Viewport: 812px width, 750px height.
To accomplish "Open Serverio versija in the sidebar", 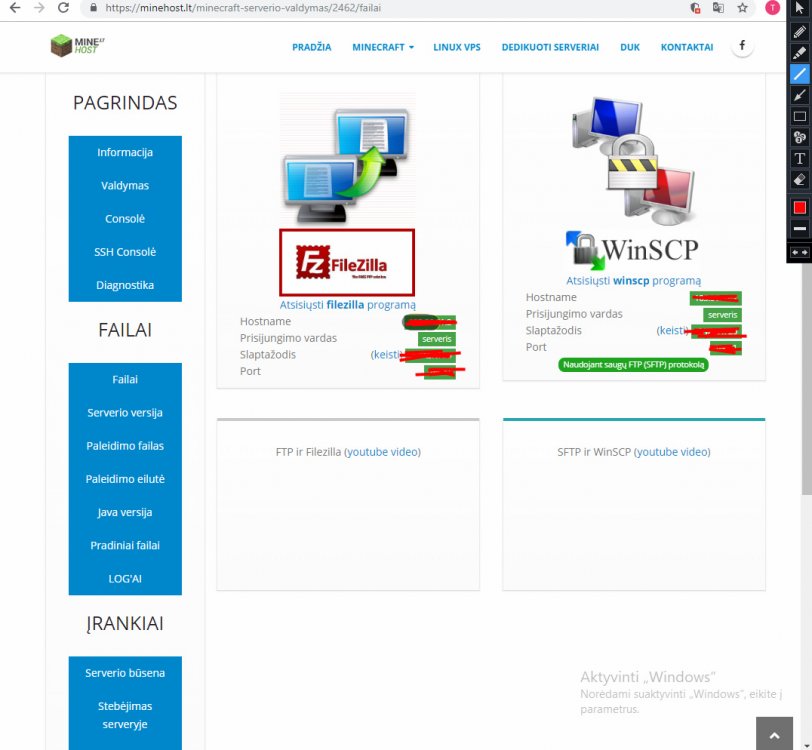I will (125, 412).
